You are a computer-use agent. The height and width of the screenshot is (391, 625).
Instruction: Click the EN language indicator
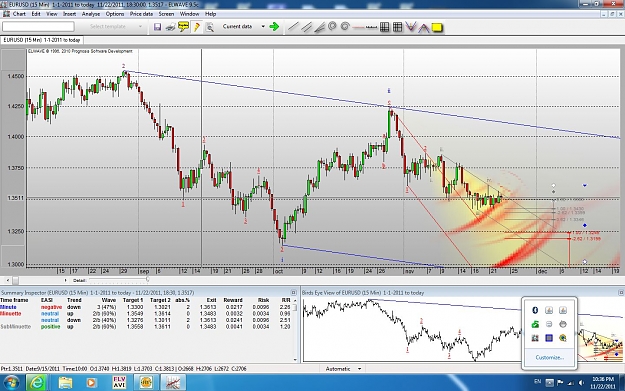coord(537,382)
